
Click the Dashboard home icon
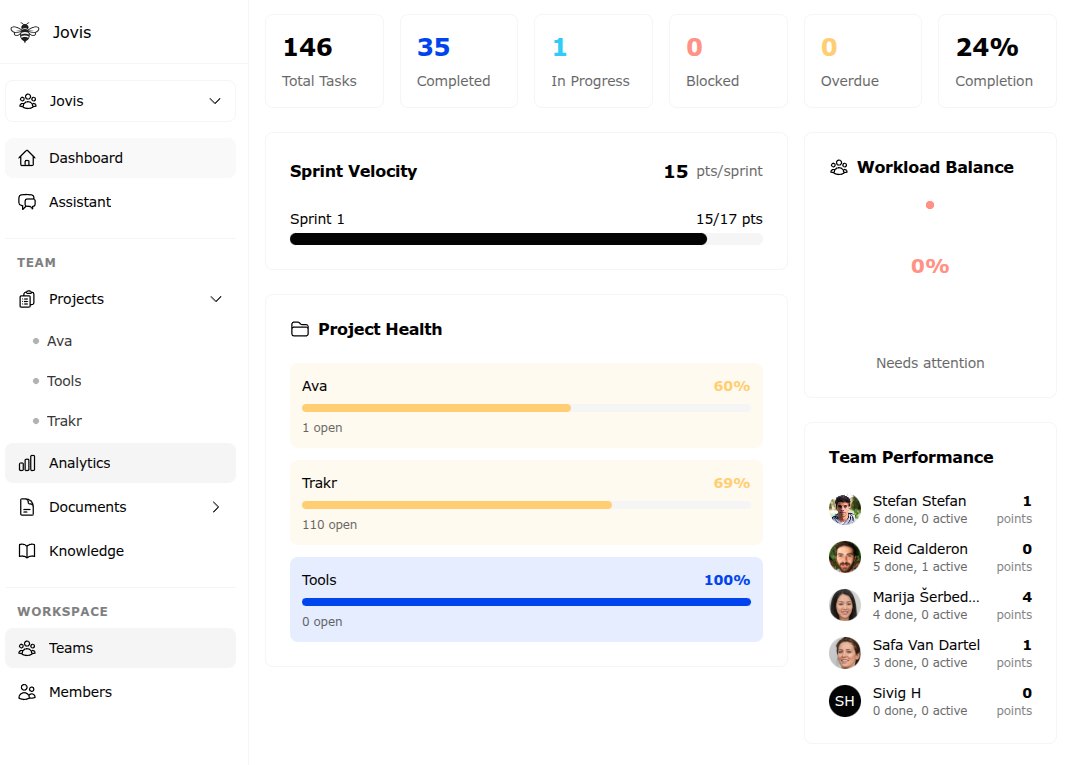point(28,158)
